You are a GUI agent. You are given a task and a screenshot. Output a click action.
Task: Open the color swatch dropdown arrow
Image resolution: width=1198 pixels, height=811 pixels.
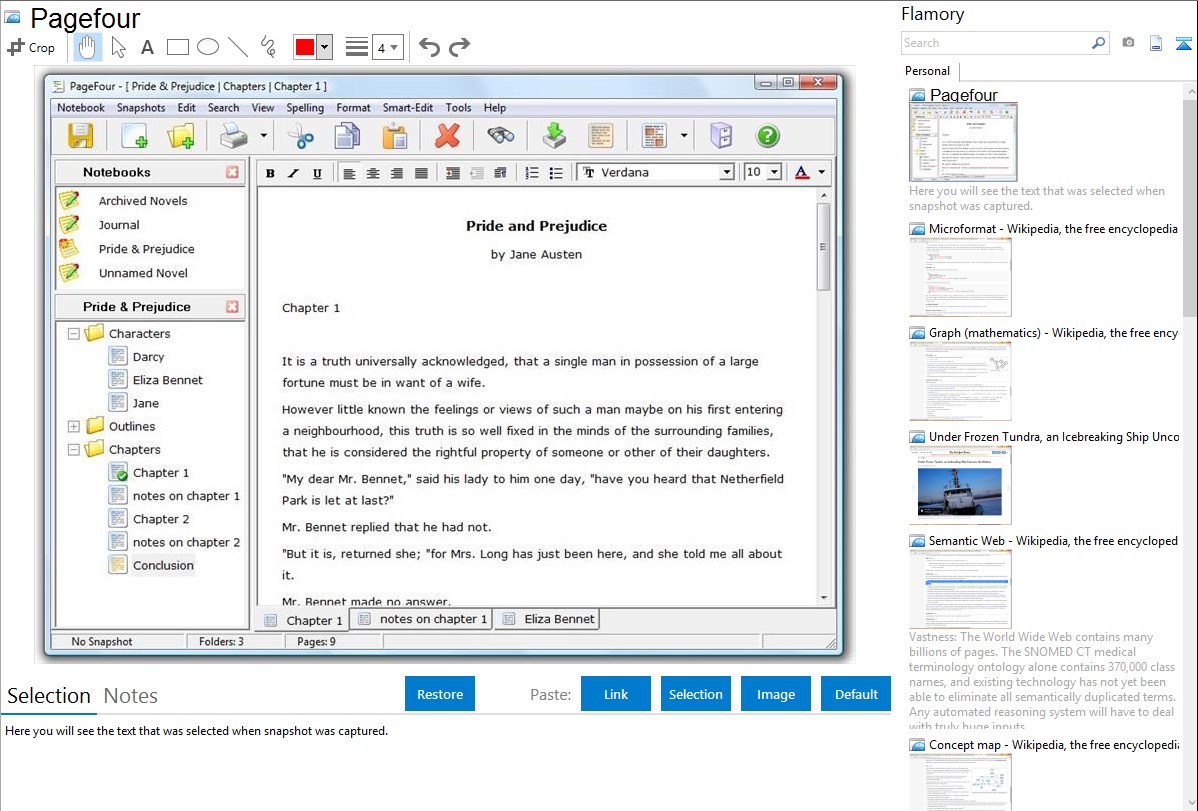click(324, 47)
